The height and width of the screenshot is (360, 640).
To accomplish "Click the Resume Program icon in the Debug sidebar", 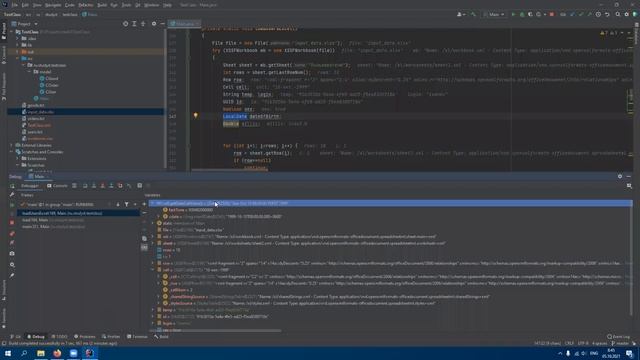I will click(12, 205).
